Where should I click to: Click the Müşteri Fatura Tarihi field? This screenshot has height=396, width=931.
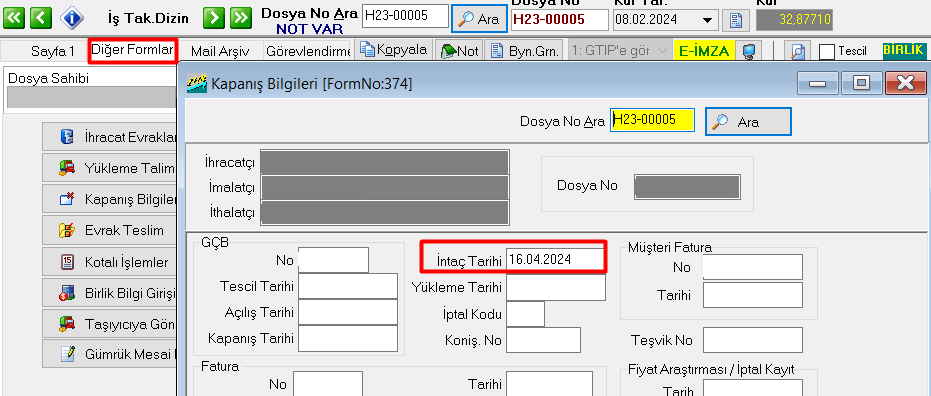tap(752, 295)
